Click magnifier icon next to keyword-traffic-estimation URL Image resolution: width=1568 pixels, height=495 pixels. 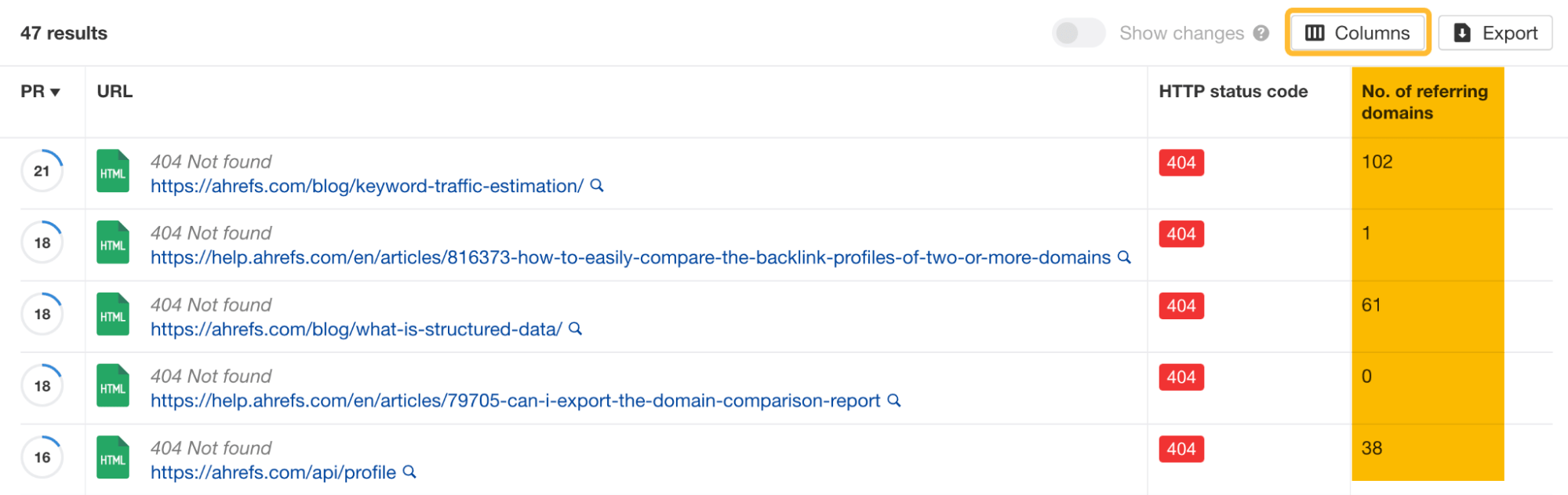click(597, 186)
